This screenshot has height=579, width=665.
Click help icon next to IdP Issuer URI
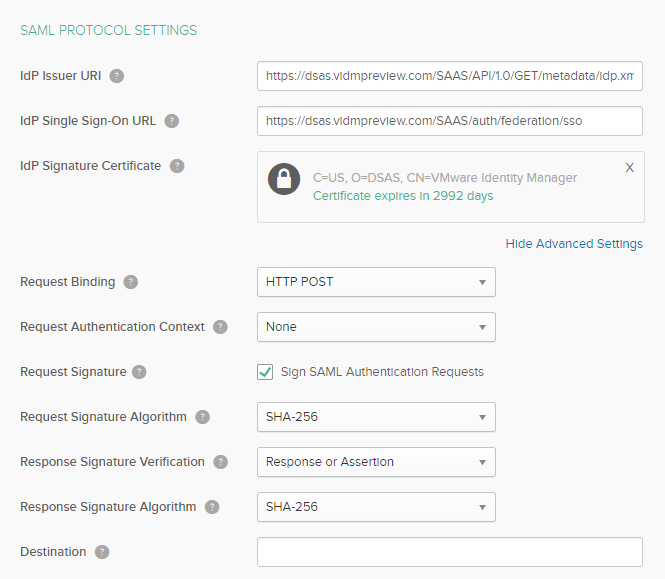point(117,76)
